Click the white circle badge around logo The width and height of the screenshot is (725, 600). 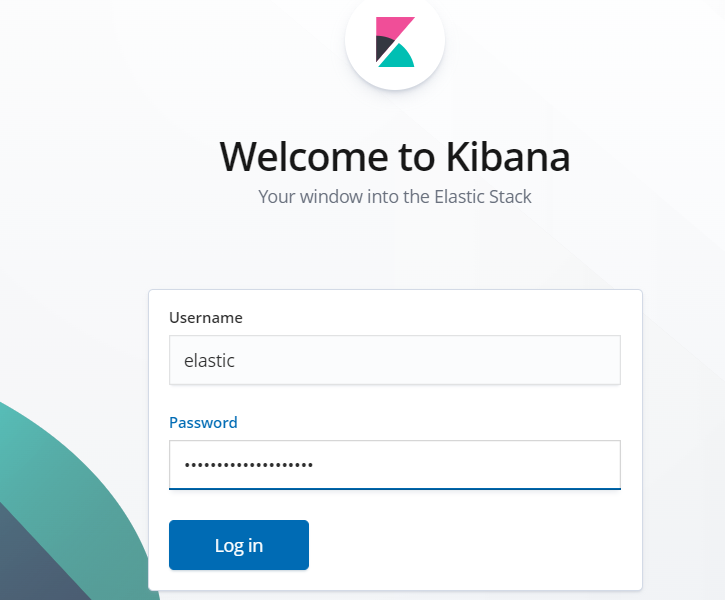(x=395, y=41)
